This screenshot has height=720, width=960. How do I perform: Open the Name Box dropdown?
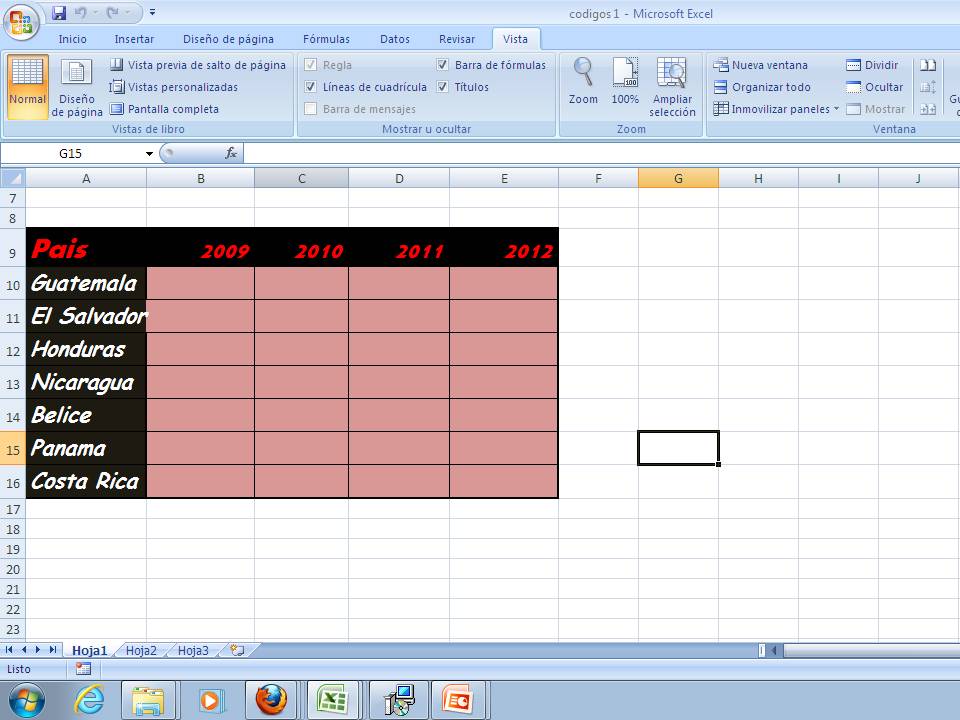click(149, 153)
